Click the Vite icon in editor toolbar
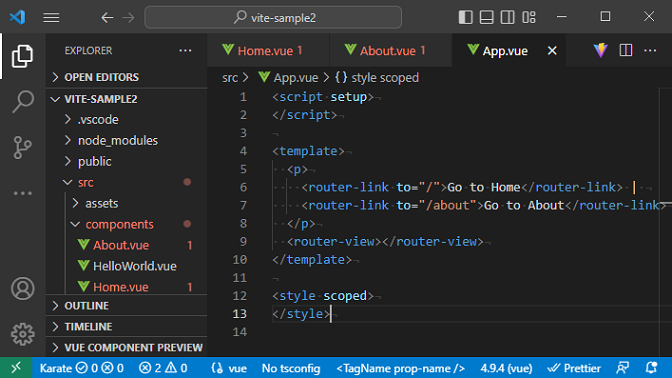The image size is (672, 378). click(600, 51)
